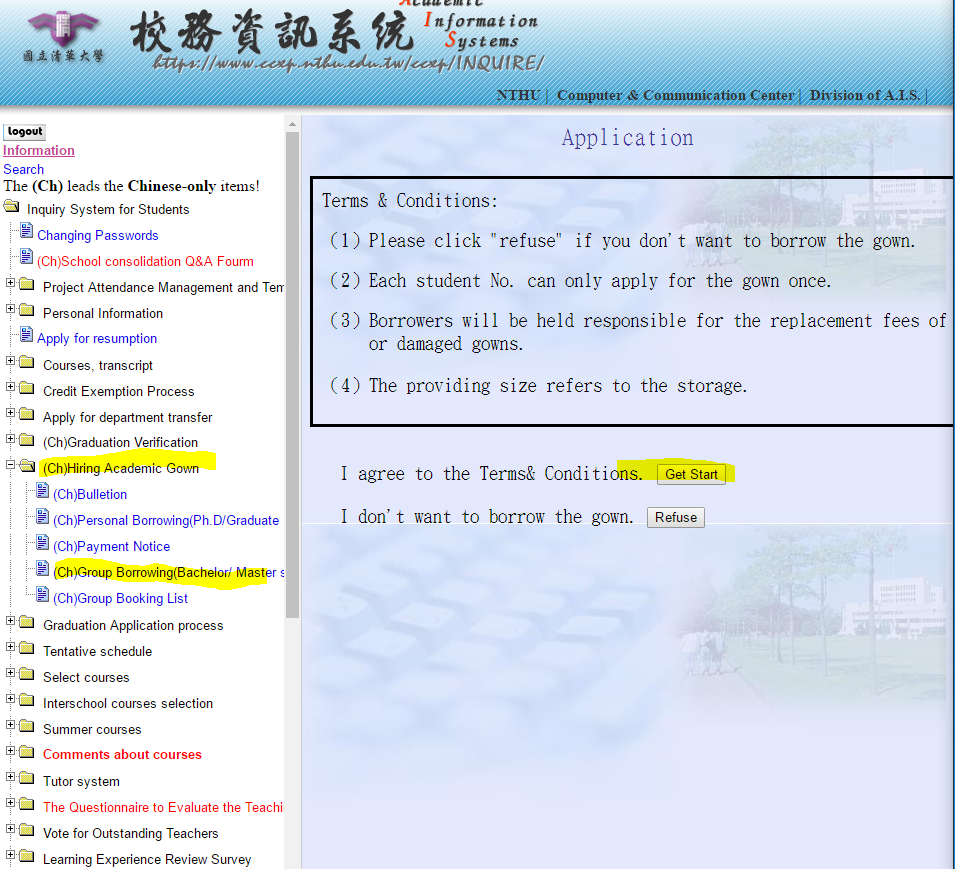The height and width of the screenshot is (869, 955).
Task: Click the open folder icon of Inquiry System for Students
Action: (x=11, y=207)
